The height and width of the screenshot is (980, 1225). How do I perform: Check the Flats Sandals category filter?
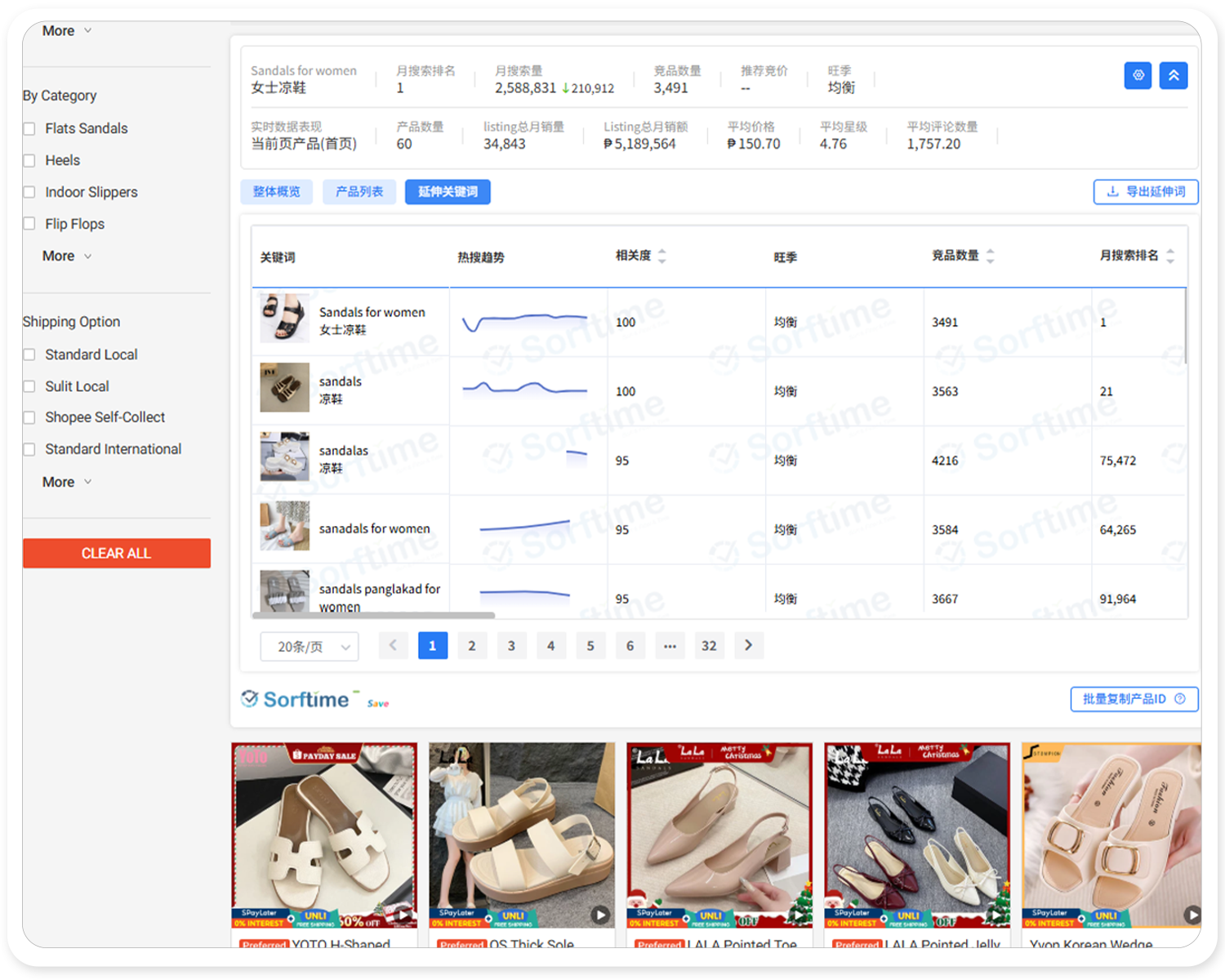point(29,128)
